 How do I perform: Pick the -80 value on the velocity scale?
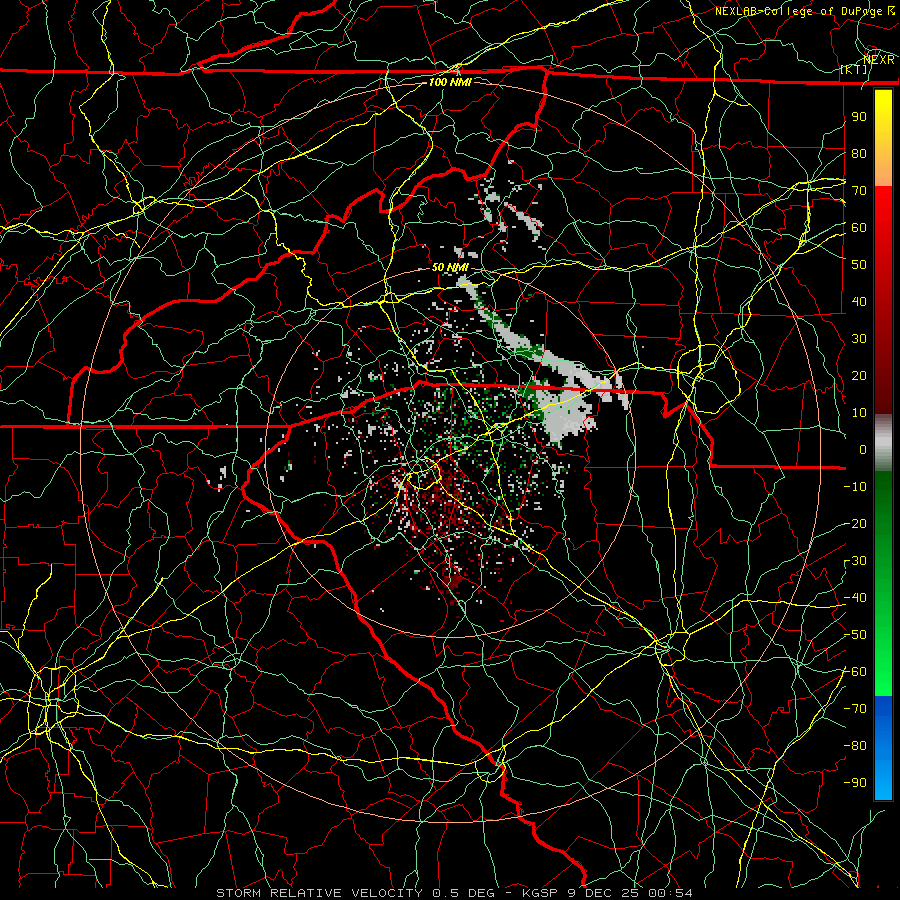tap(855, 746)
